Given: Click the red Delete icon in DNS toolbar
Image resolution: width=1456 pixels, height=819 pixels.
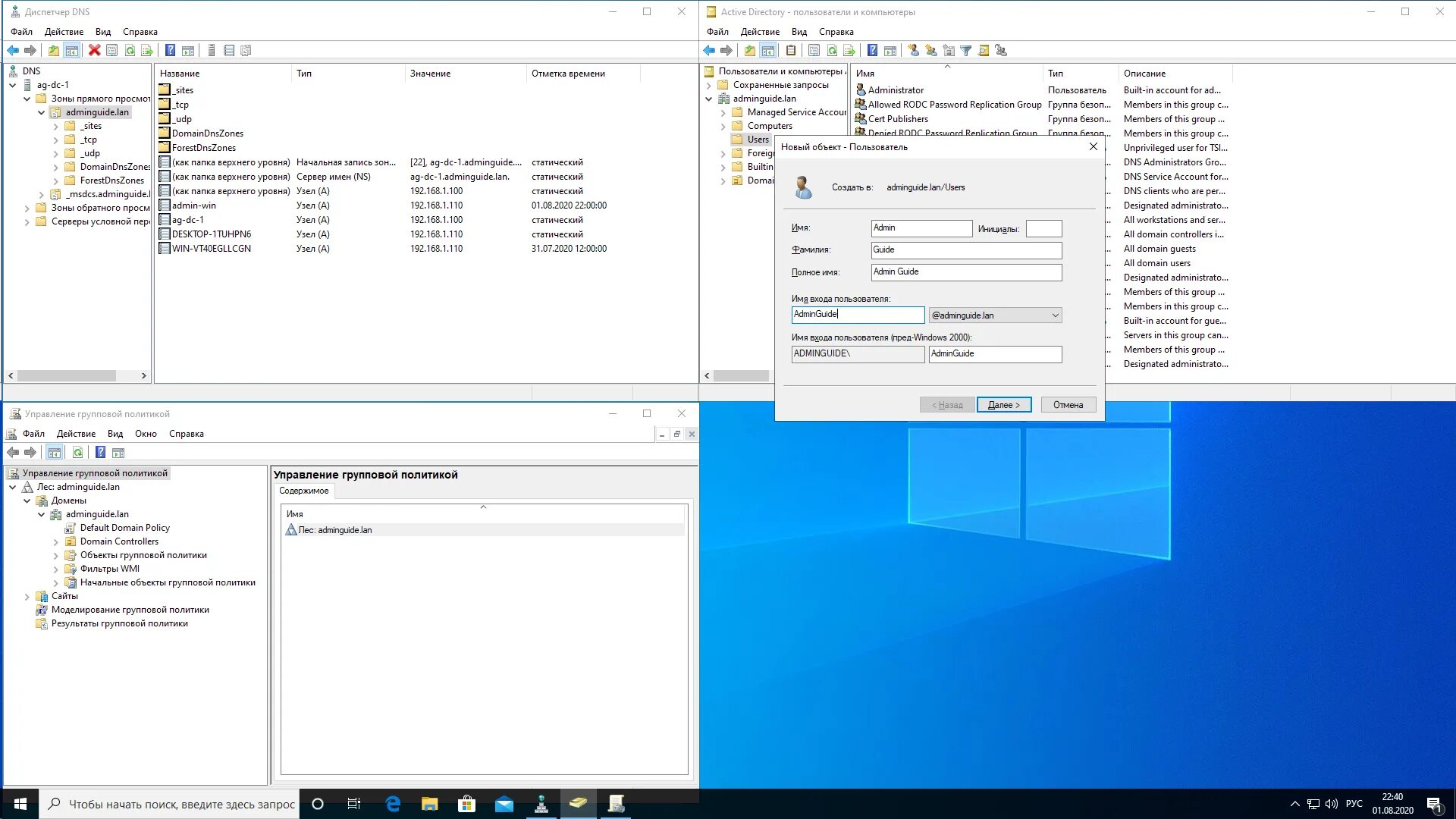Looking at the screenshot, I should pyautogui.click(x=94, y=51).
